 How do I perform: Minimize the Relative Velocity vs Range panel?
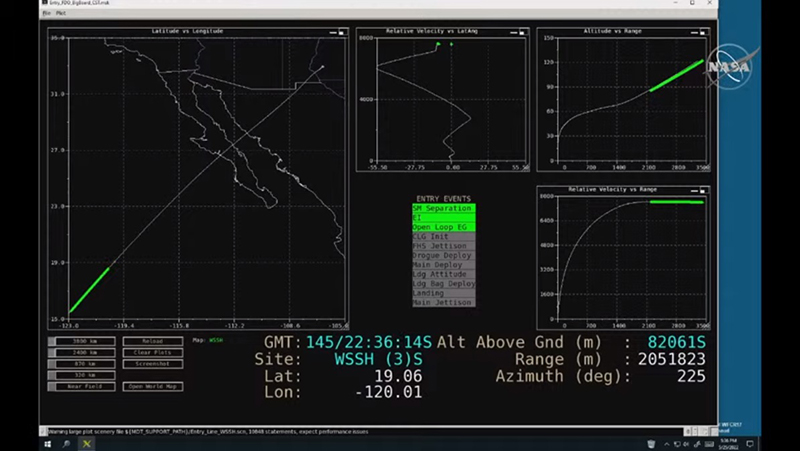(694, 191)
